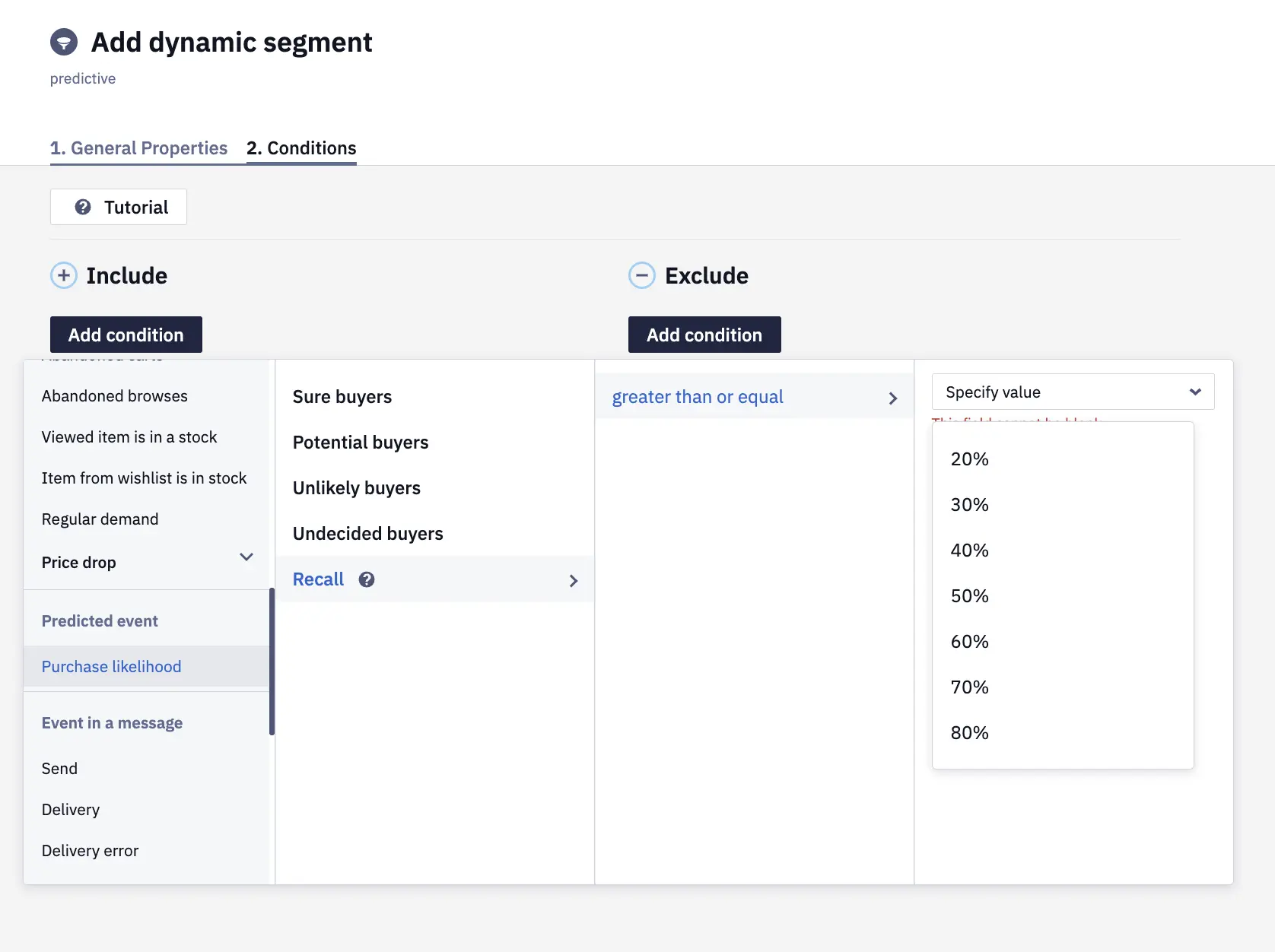Click the Exclude minus circle icon
The image size is (1275, 952).
click(x=642, y=275)
